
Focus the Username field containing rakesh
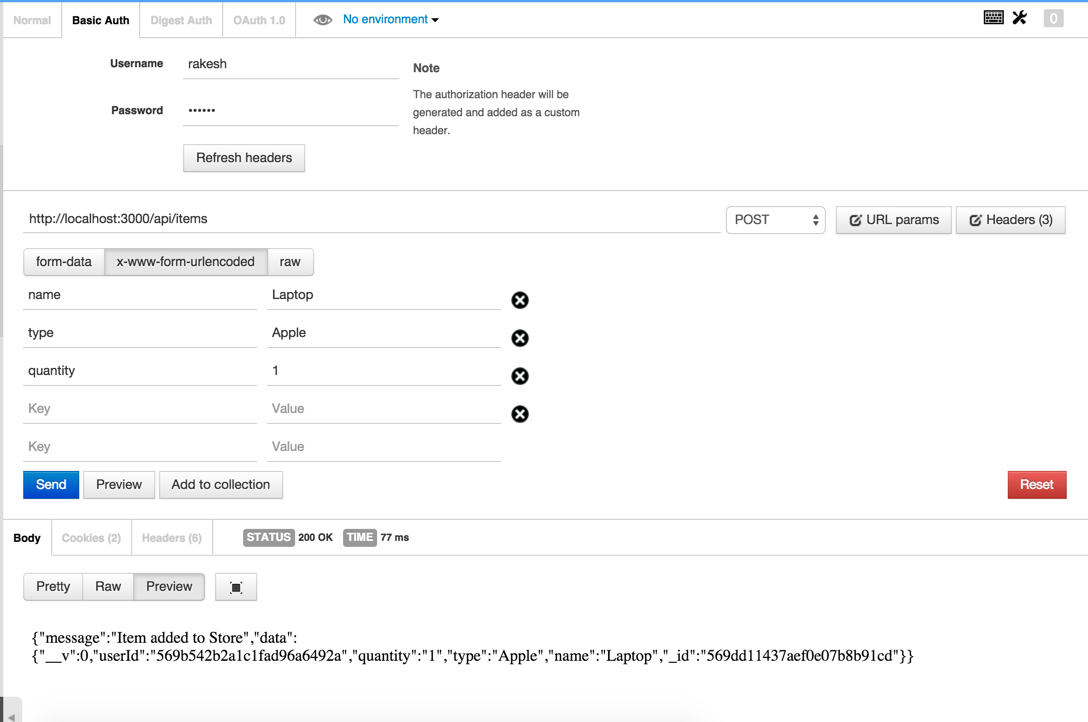tap(291, 65)
